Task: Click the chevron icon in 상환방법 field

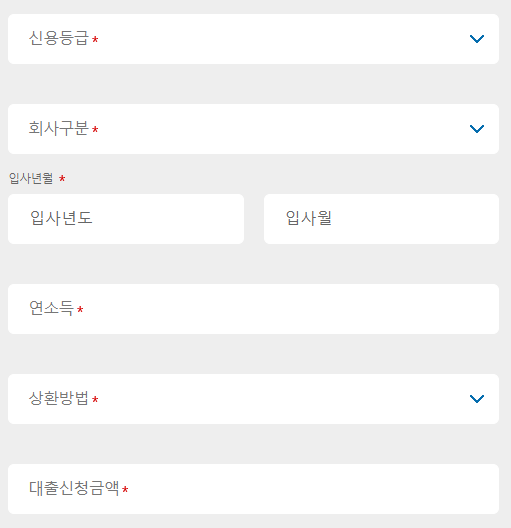Action: [477, 399]
